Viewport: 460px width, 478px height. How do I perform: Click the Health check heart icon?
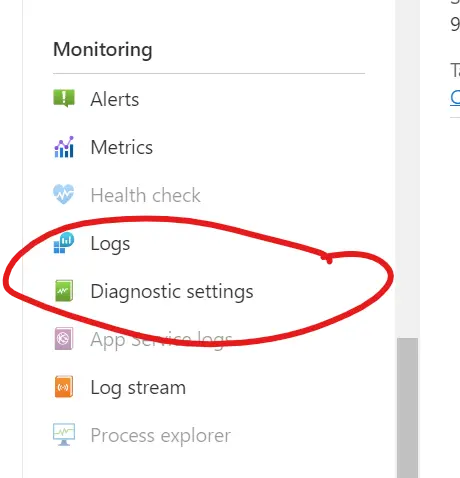coord(64,194)
